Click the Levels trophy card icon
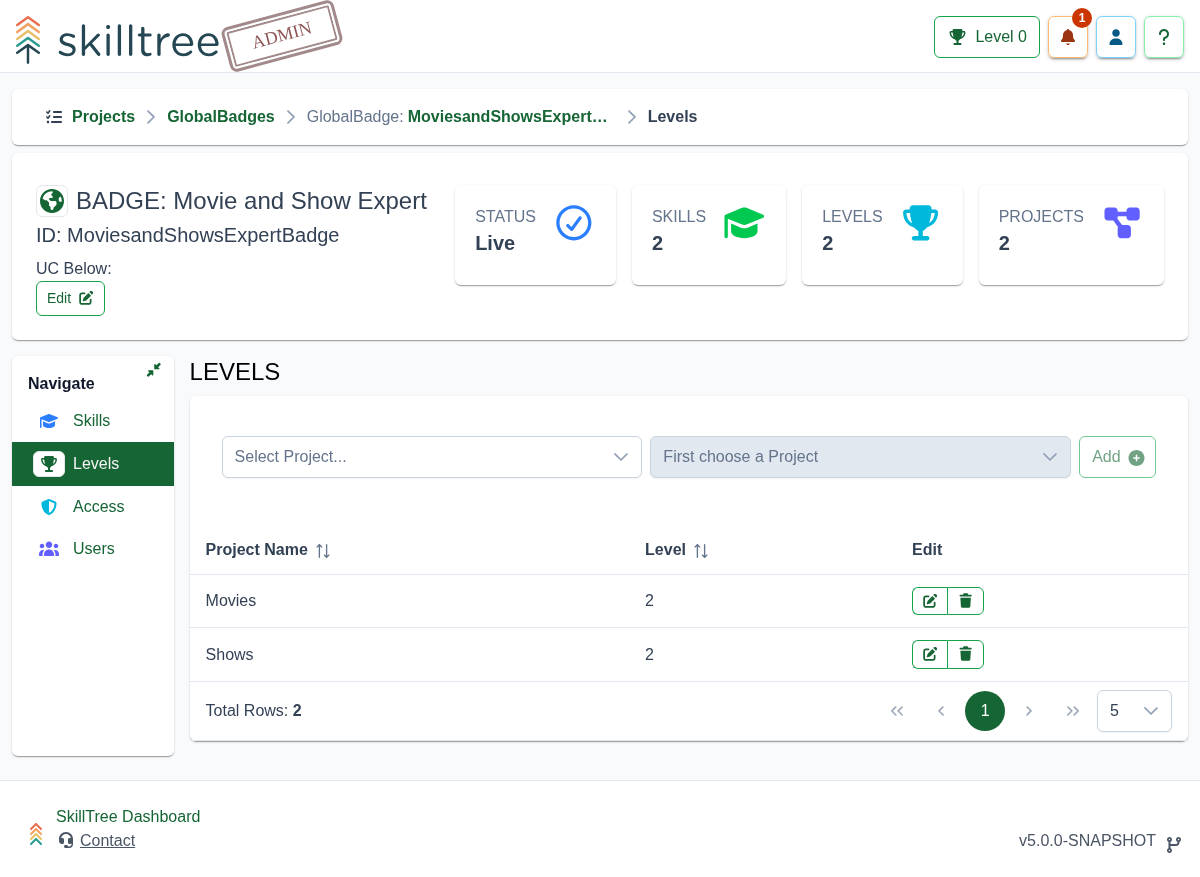The image size is (1200, 877). coord(920,223)
